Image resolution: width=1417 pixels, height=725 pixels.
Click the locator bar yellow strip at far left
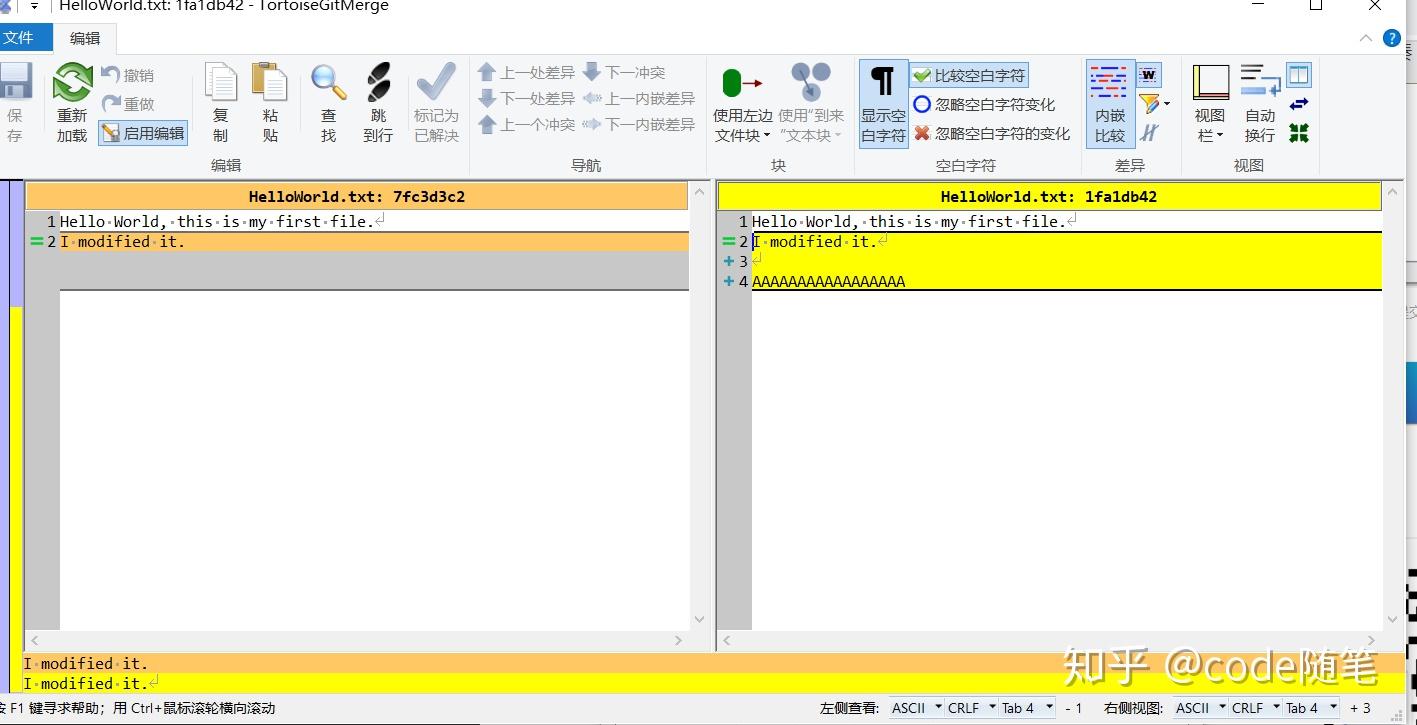coord(16,498)
